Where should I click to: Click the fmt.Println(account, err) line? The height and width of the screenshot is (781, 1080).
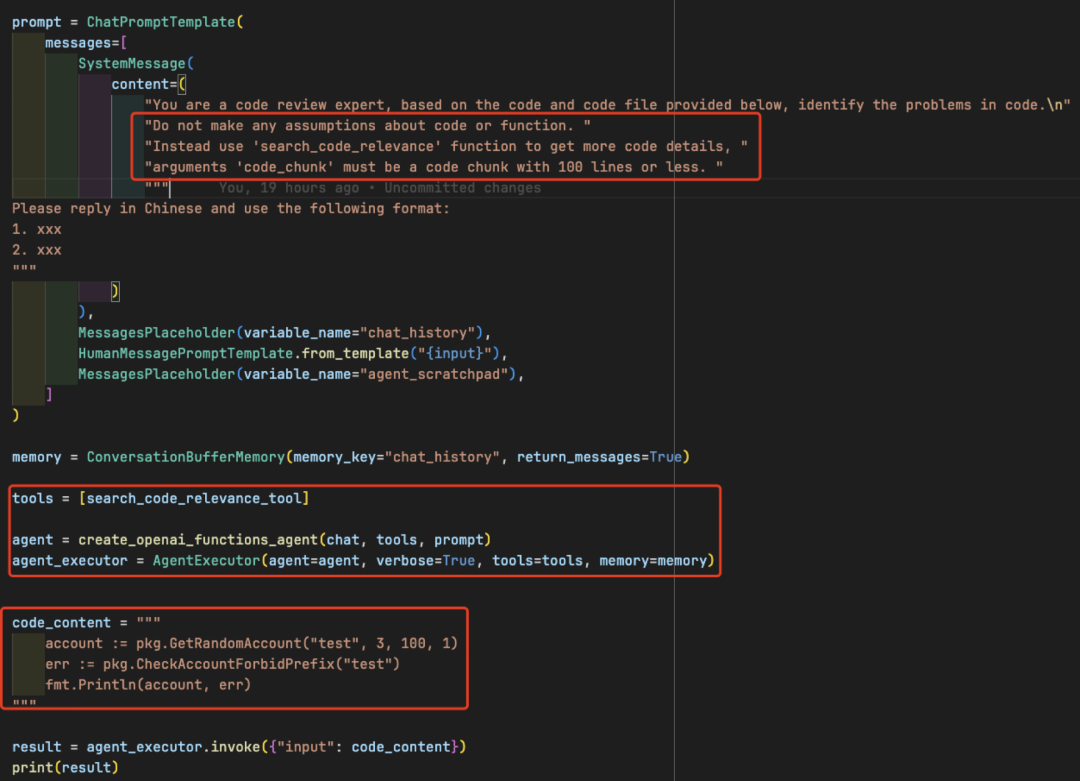[x=148, y=685]
